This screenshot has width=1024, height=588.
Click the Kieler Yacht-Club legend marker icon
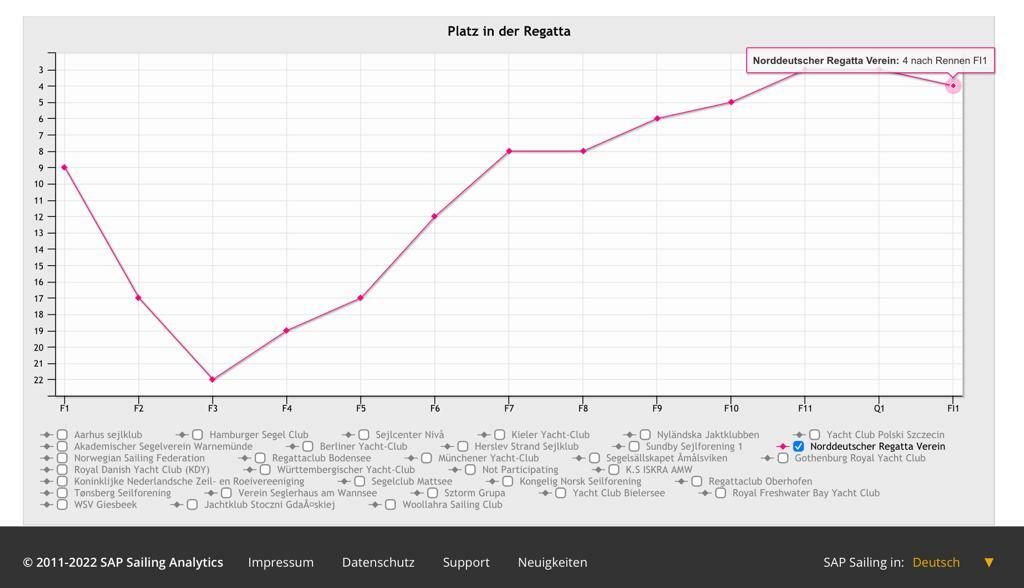(484, 435)
